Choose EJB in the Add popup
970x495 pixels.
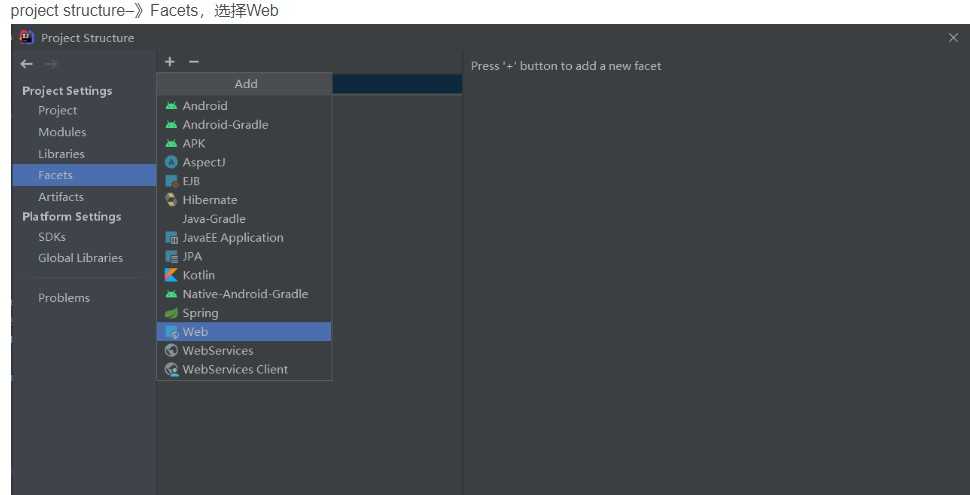pyautogui.click(x=244, y=181)
